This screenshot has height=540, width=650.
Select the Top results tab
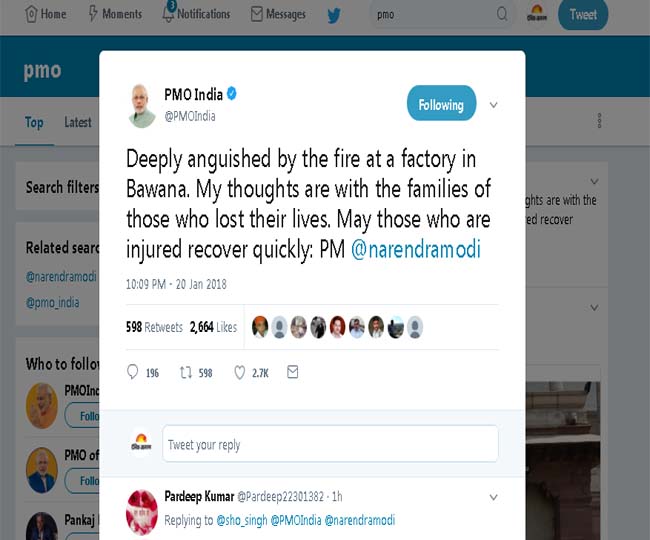click(x=34, y=122)
